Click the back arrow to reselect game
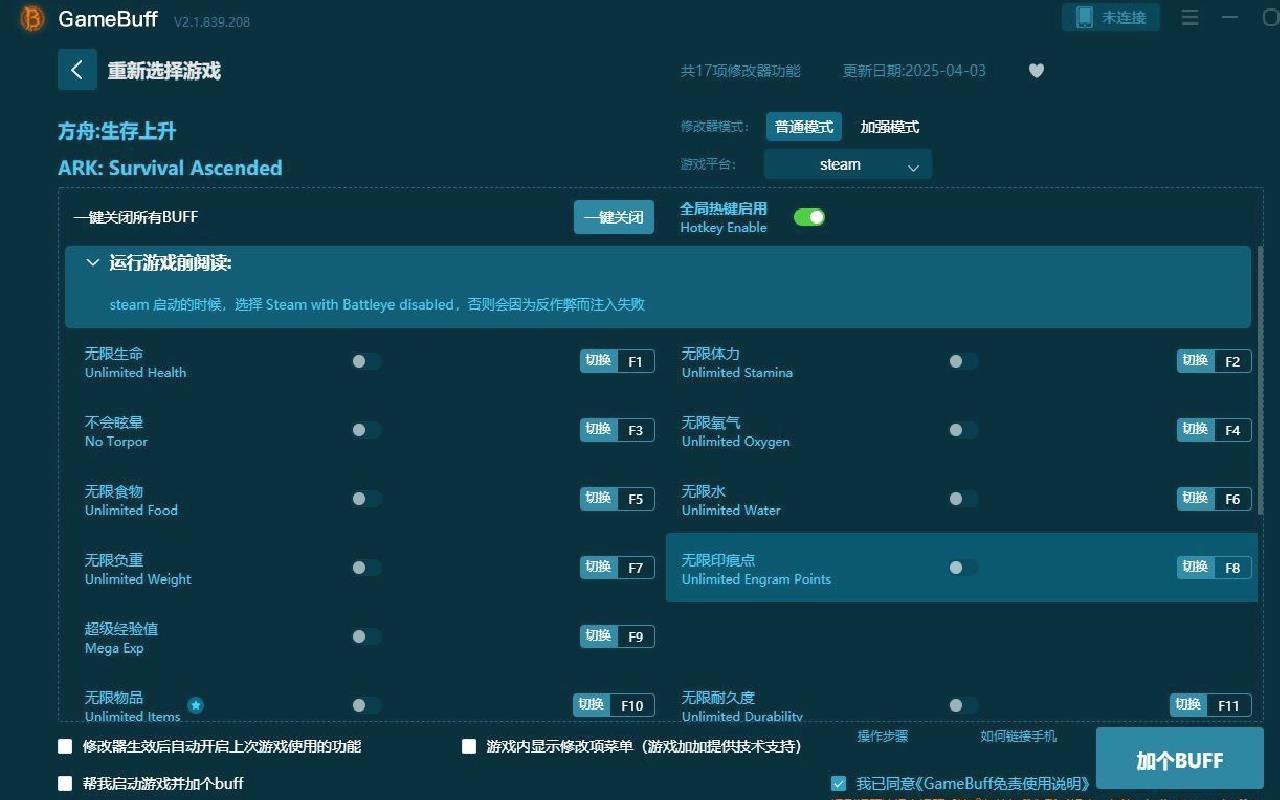The width and height of the screenshot is (1280, 800). (x=77, y=70)
